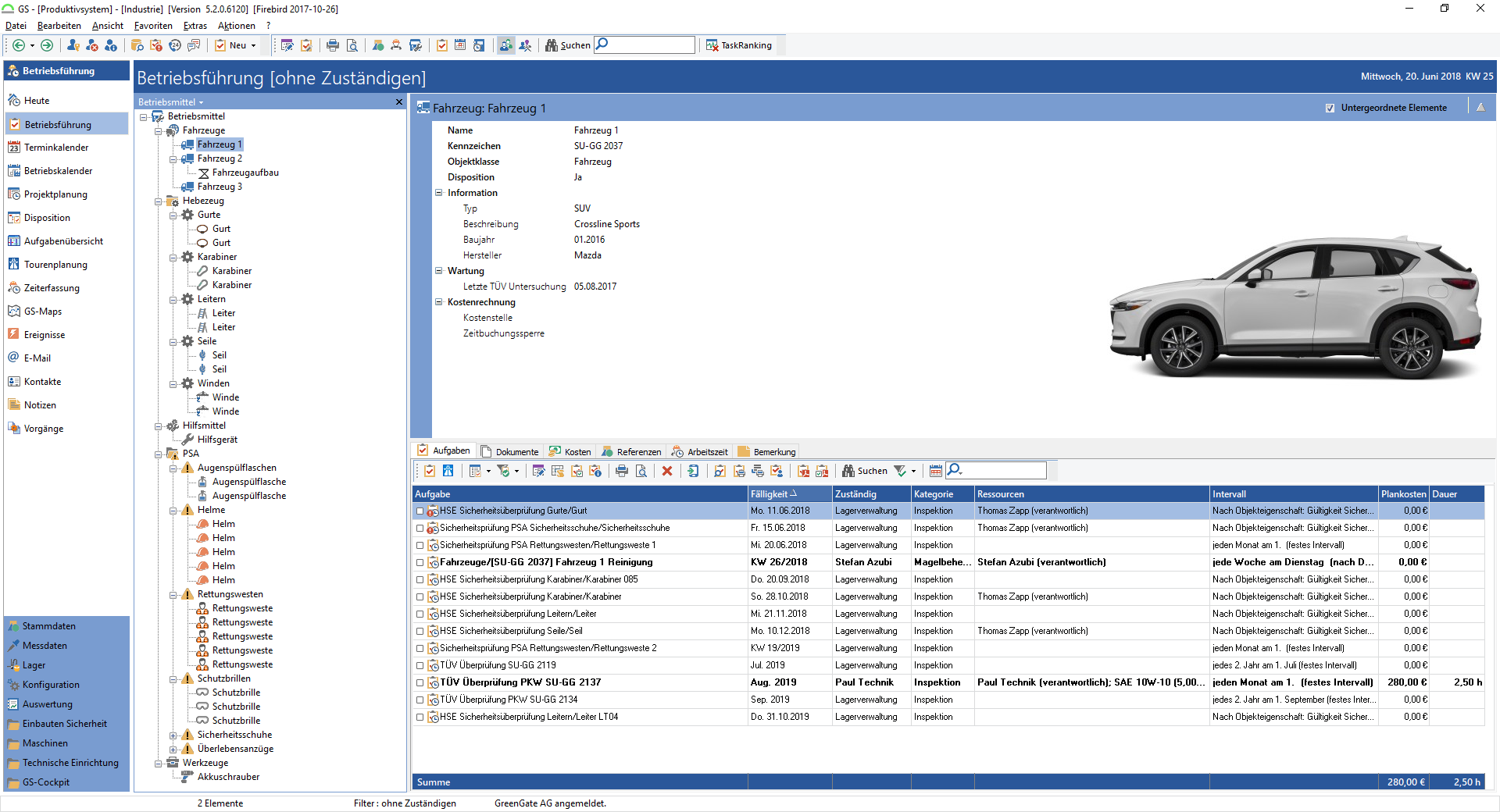
Task: Click the red X delete icon in task toolbar
Action: tap(667, 471)
